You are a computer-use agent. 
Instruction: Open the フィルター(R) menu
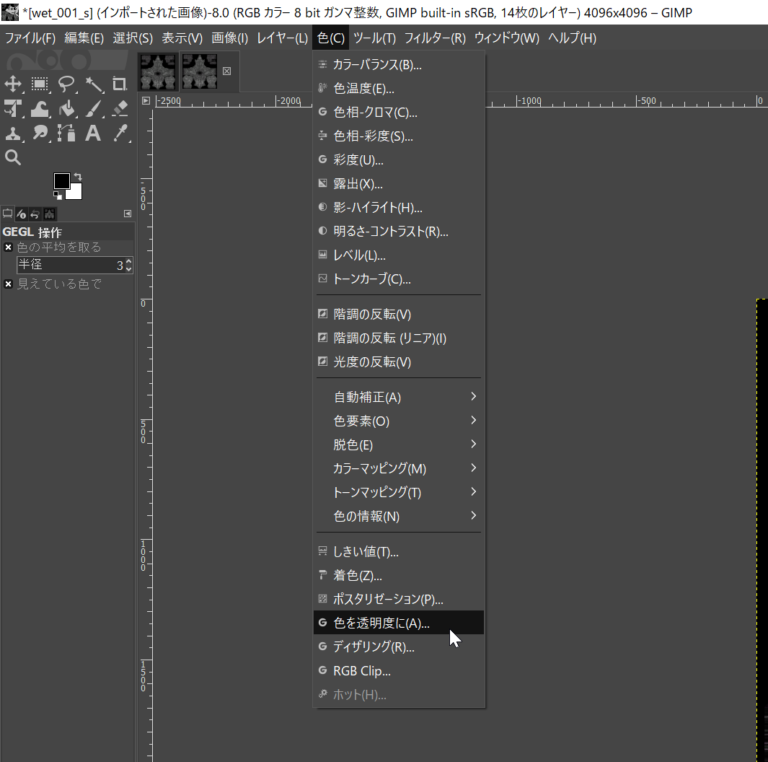point(435,38)
